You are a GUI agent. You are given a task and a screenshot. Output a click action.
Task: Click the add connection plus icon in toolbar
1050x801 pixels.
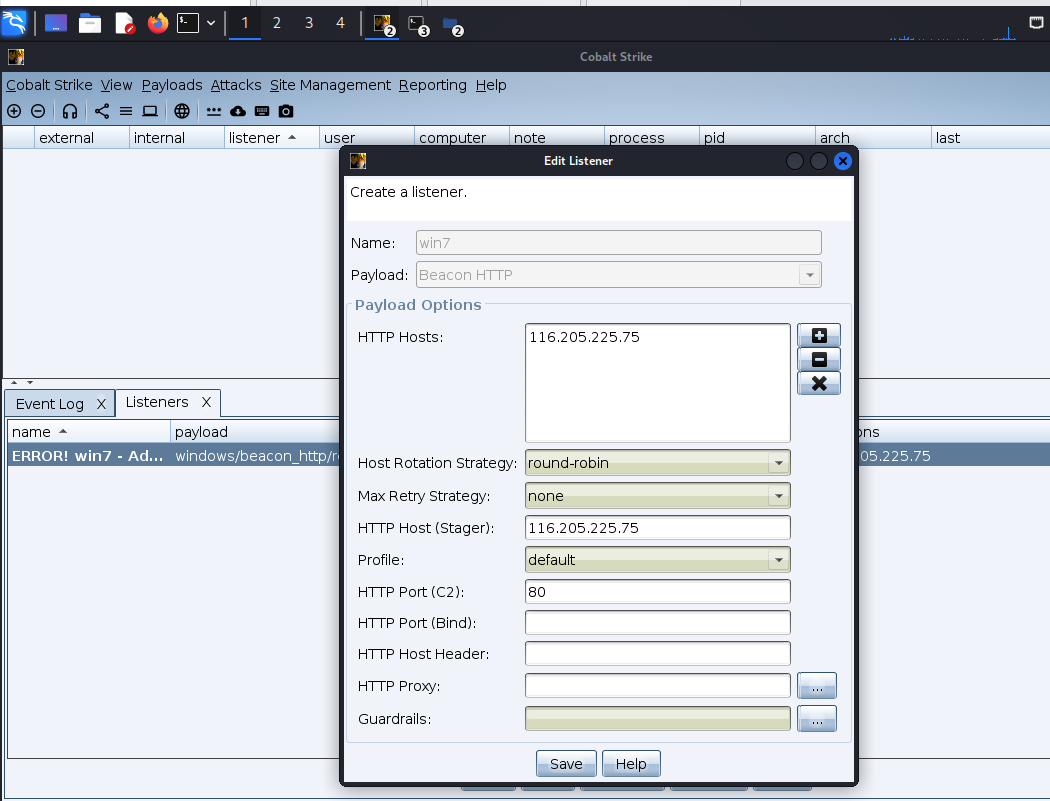point(14,111)
